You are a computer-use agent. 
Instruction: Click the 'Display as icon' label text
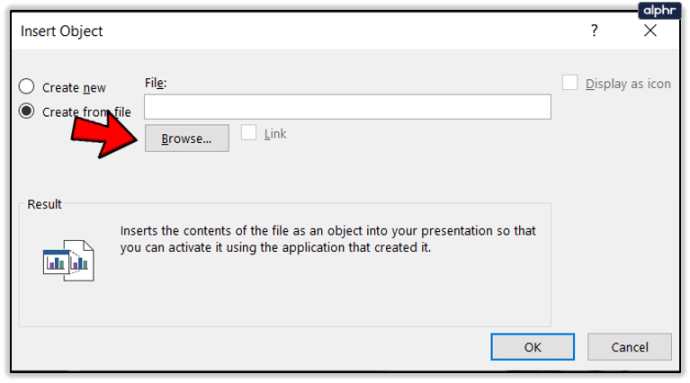click(x=628, y=84)
